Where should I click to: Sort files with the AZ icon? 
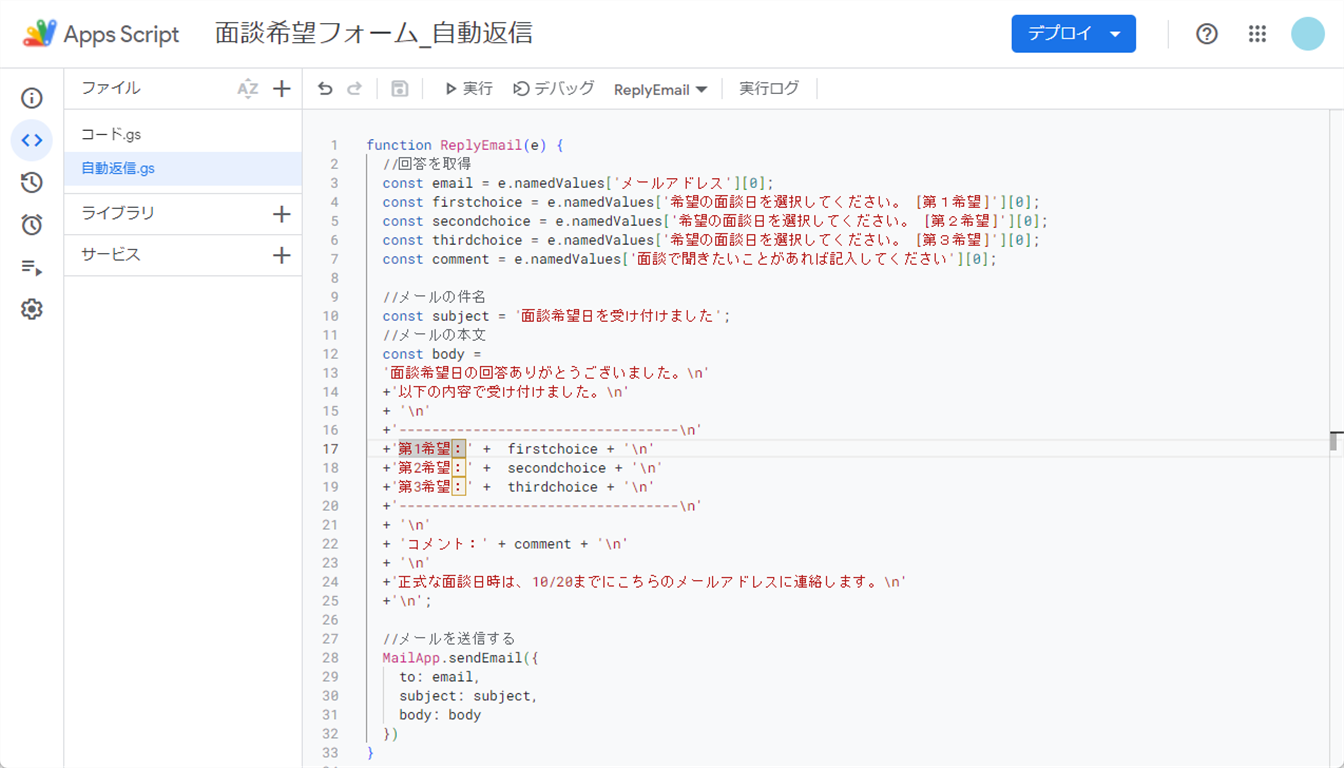(x=247, y=89)
